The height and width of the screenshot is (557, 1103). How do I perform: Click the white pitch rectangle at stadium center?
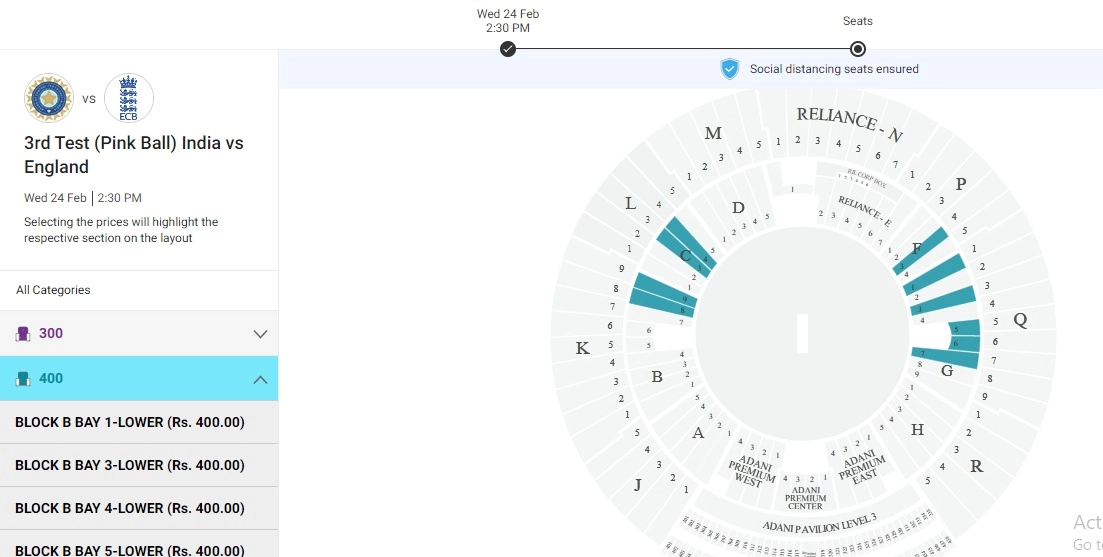coord(802,333)
